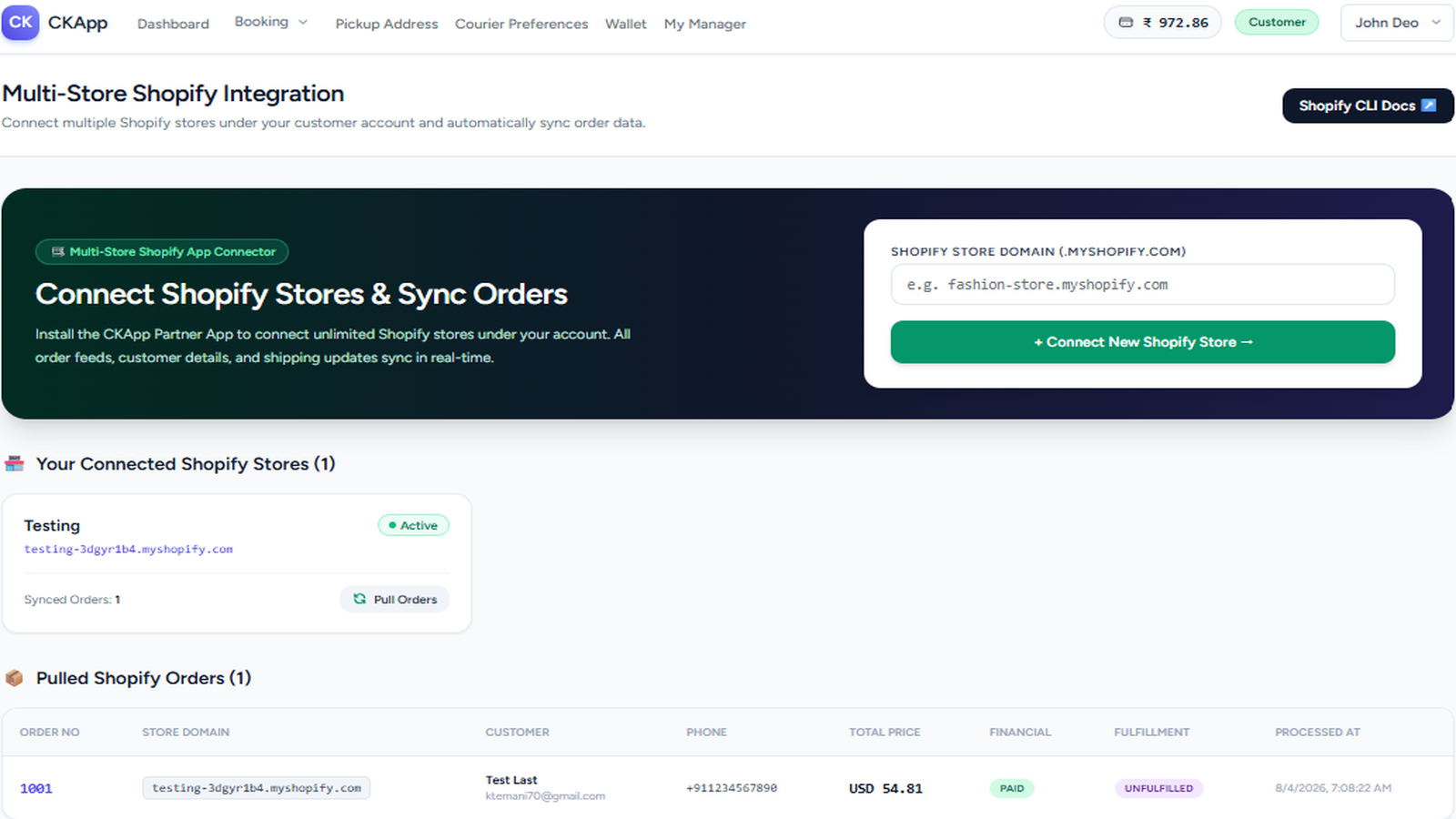Click the STORE DOMAIN column header

pyautogui.click(x=186, y=733)
